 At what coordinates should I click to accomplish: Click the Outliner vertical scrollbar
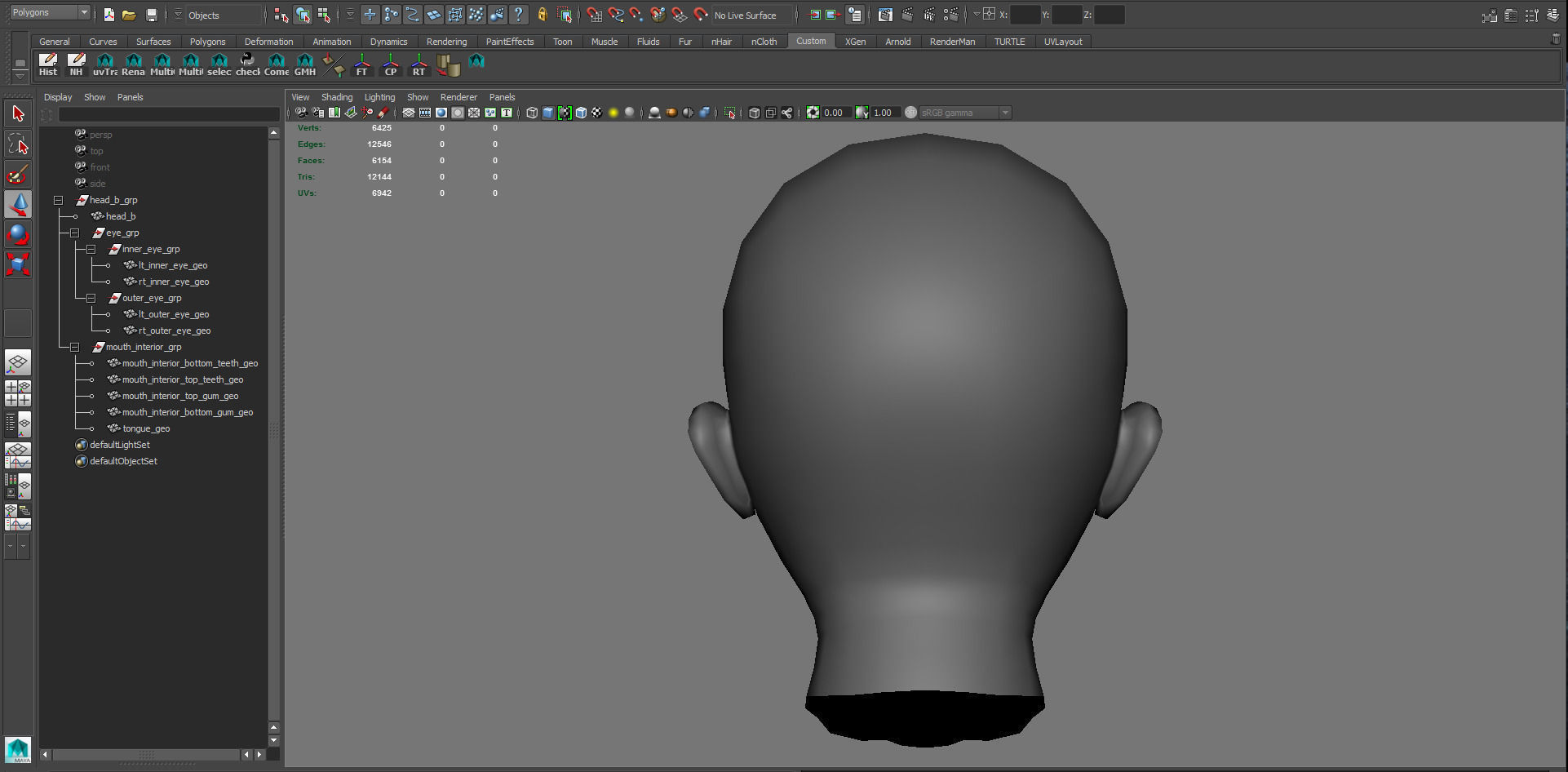[274, 430]
